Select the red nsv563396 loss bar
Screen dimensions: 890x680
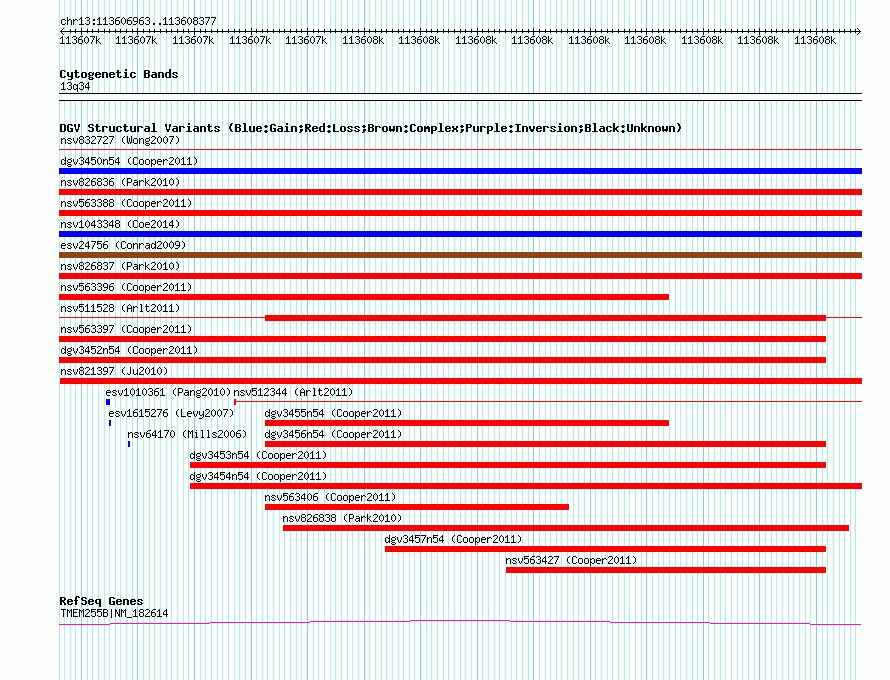tap(364, 297)
